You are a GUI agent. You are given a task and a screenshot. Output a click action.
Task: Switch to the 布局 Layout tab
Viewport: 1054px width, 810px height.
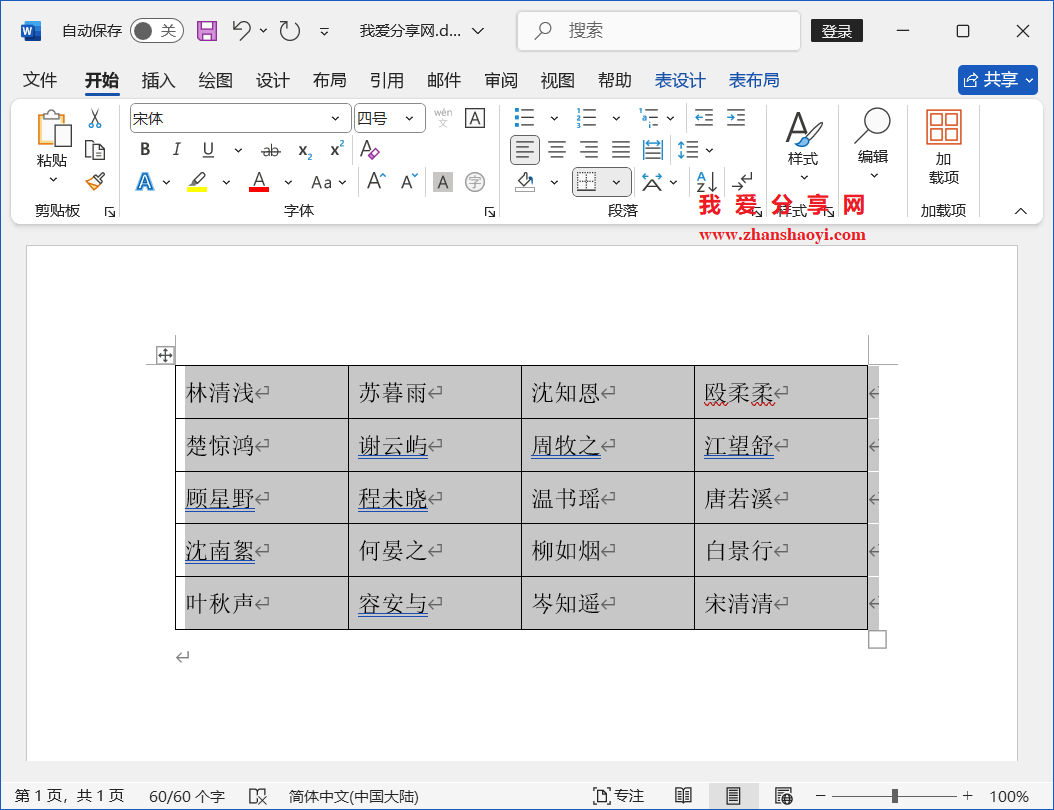tap(329, 81)
